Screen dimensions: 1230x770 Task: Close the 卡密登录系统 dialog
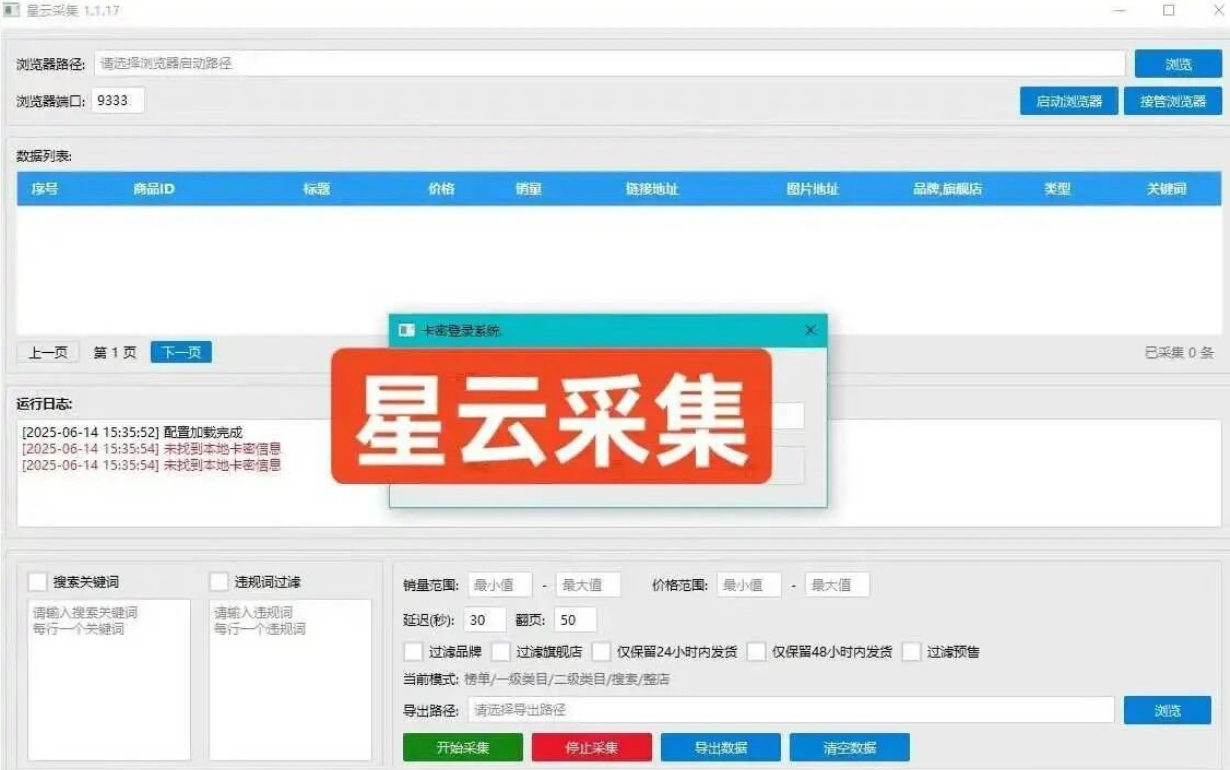tap(810, 330)
